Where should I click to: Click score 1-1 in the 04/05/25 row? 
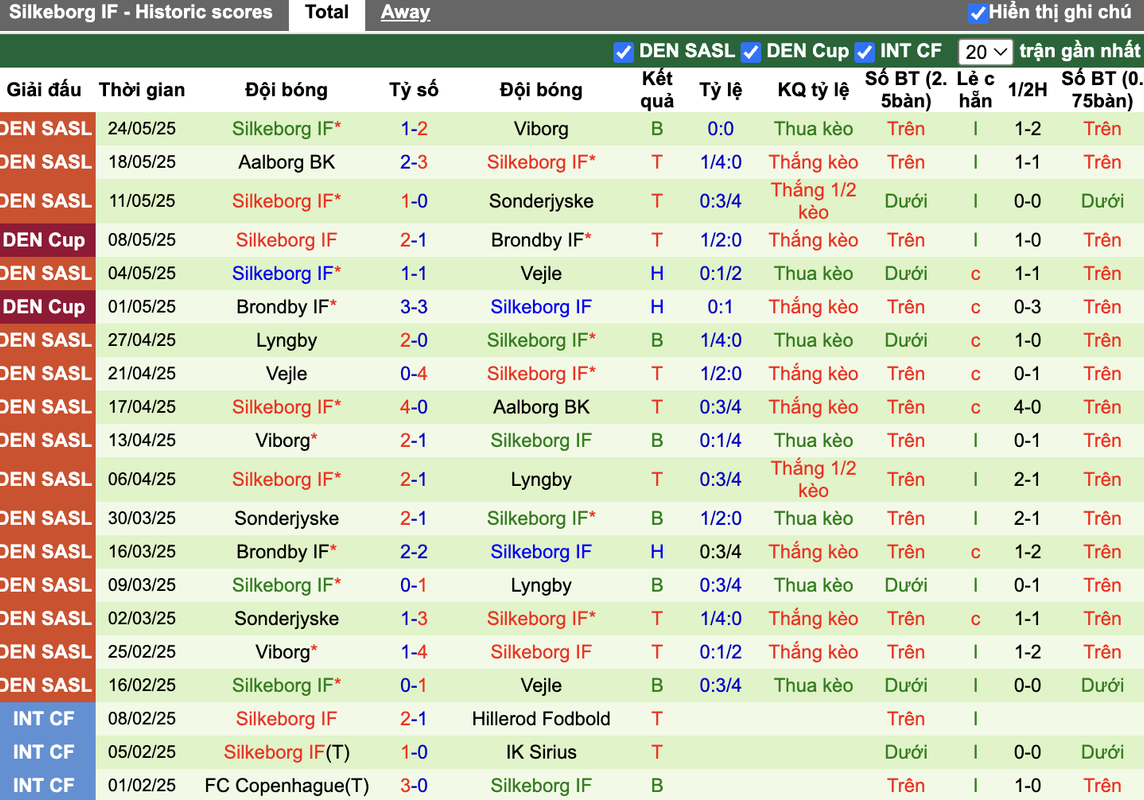coord(414,273)
